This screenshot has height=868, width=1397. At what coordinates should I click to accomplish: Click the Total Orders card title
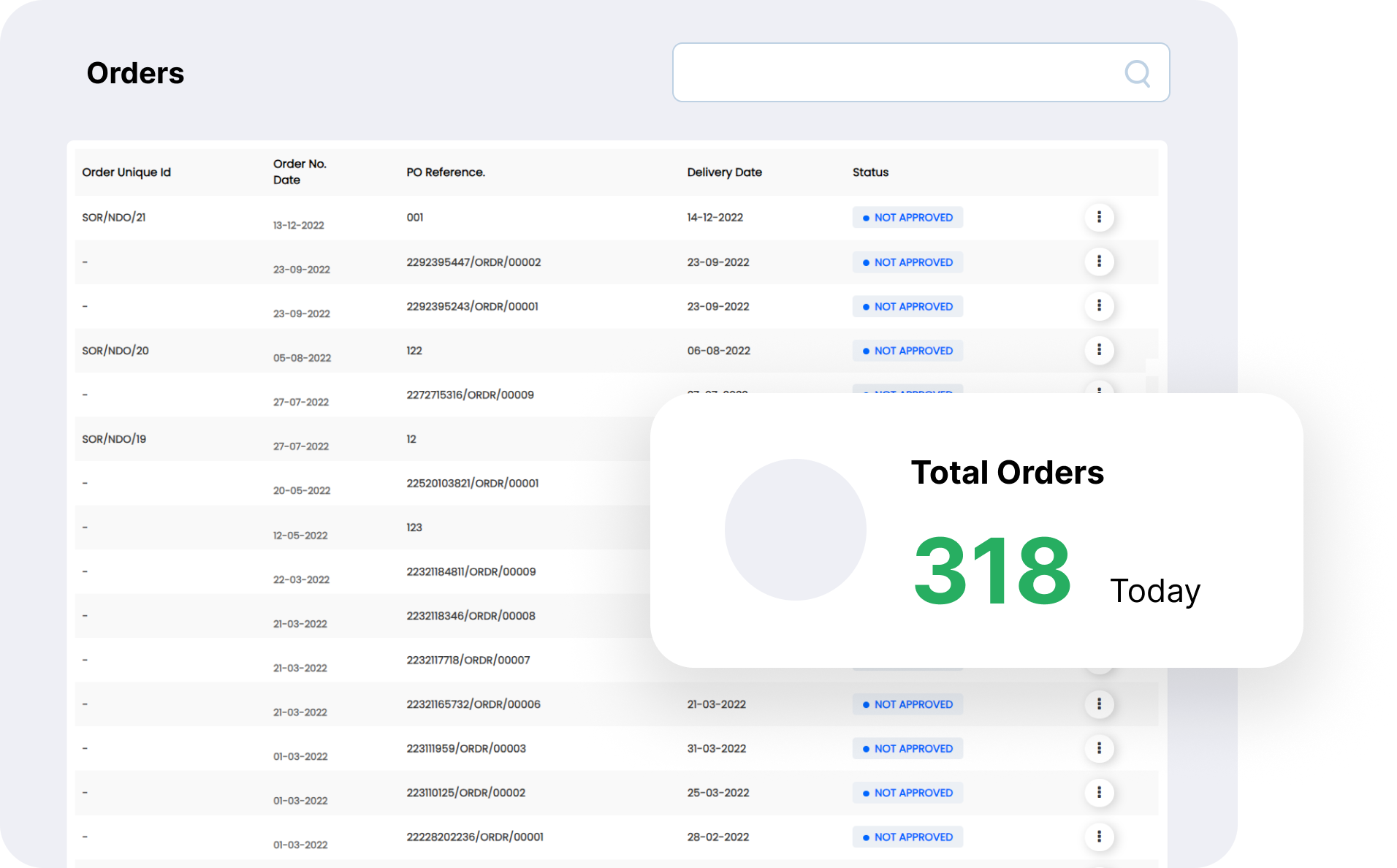click(x=1007, y=472)
